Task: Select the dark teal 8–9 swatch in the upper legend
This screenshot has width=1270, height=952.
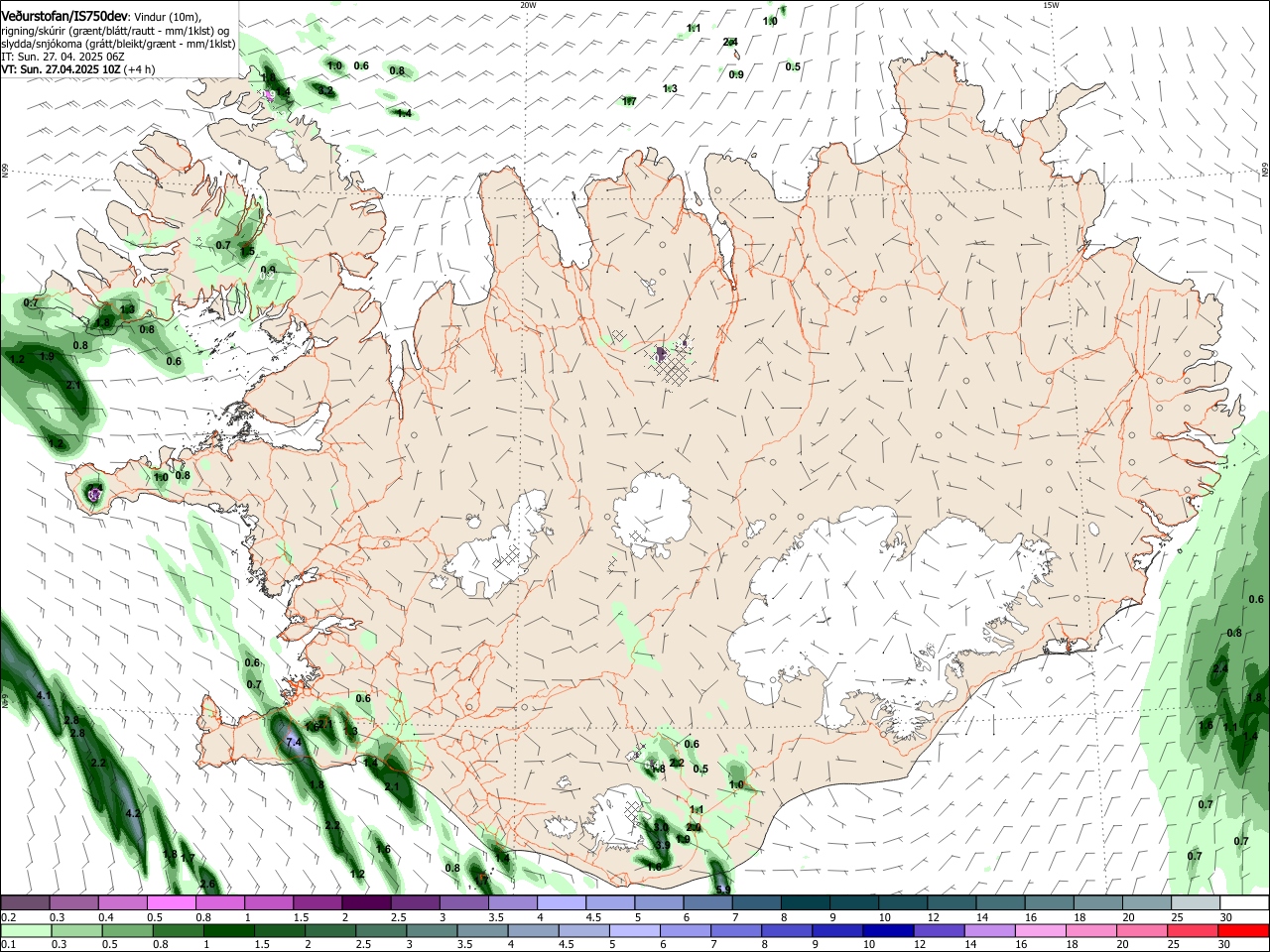Action: click(805, 903)
